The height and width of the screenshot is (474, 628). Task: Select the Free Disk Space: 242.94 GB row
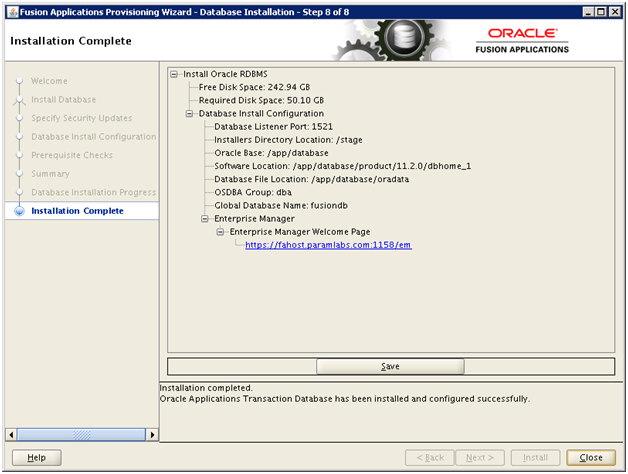[255, 87]
